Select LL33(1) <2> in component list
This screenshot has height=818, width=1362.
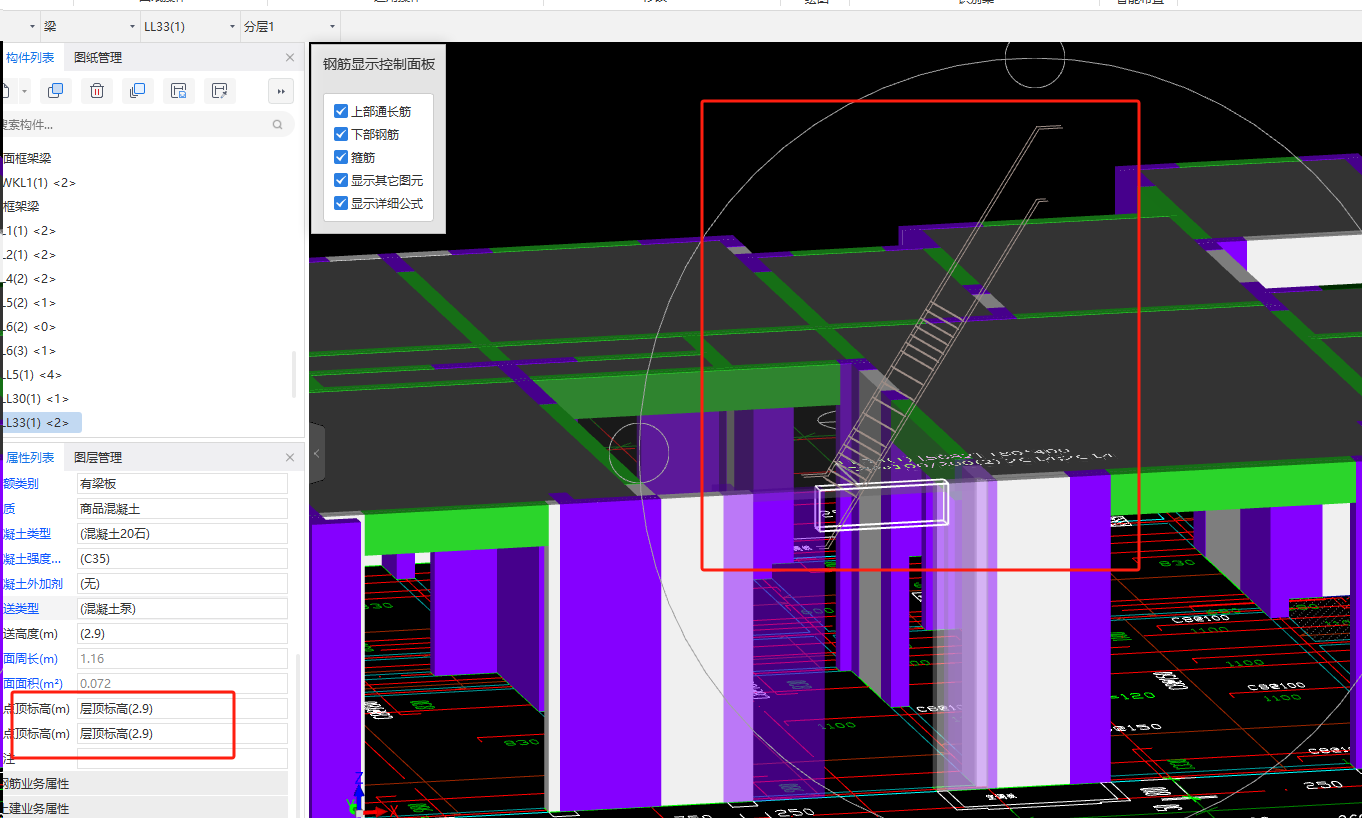pos(40,423)
